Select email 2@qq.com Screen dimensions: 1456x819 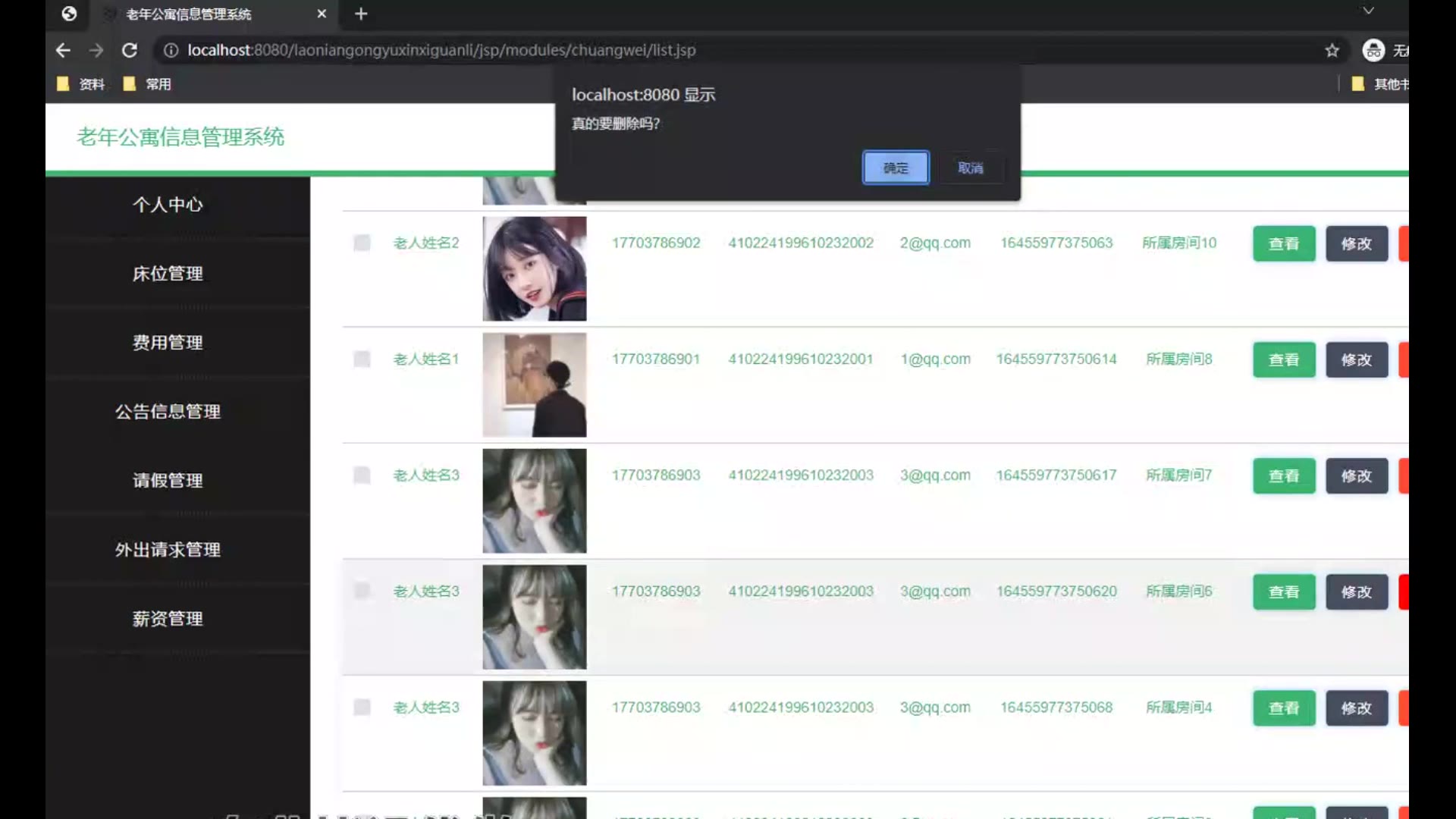(x=935, y=243)
